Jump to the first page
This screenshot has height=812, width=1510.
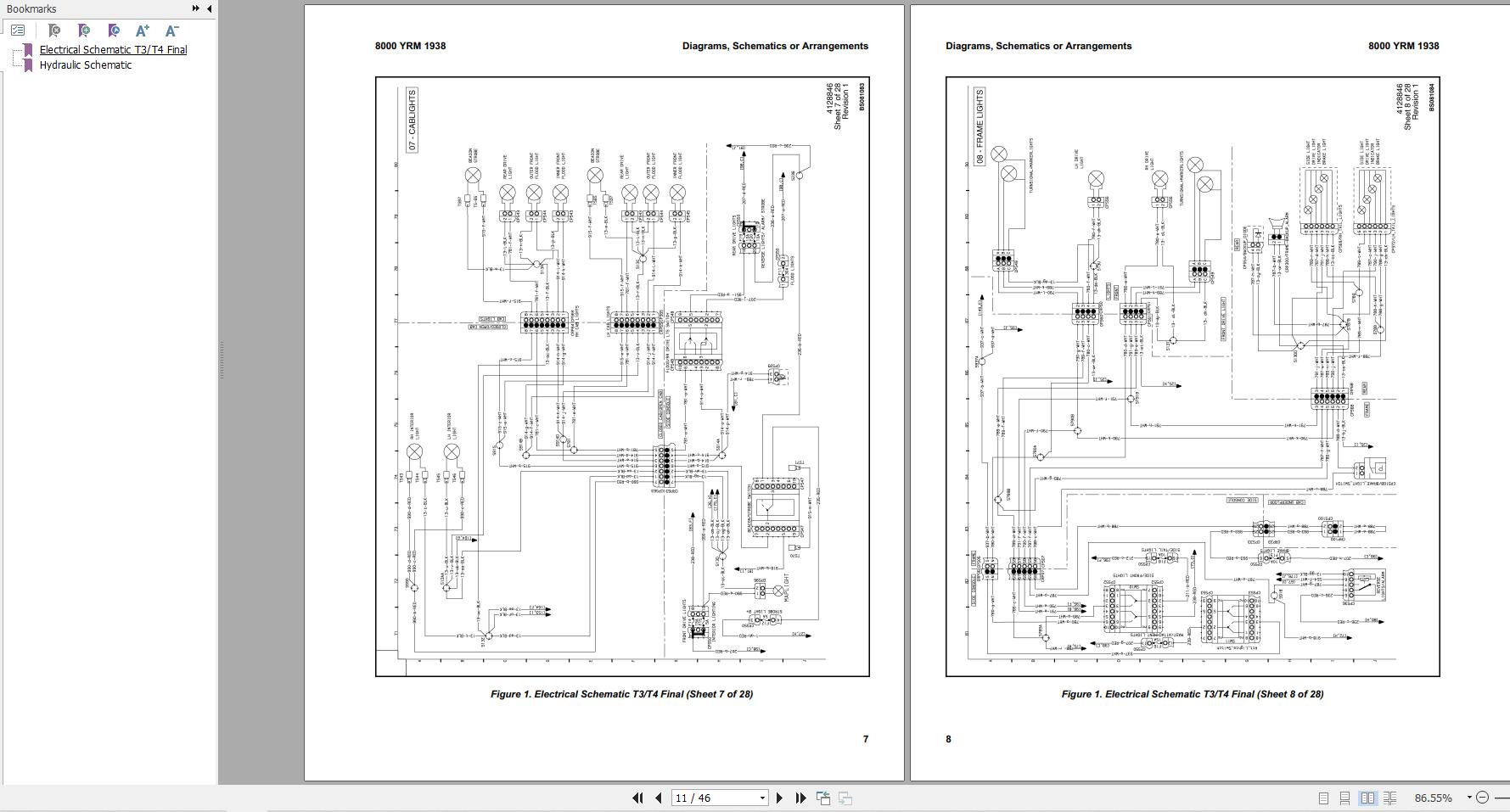pos(637,798)
